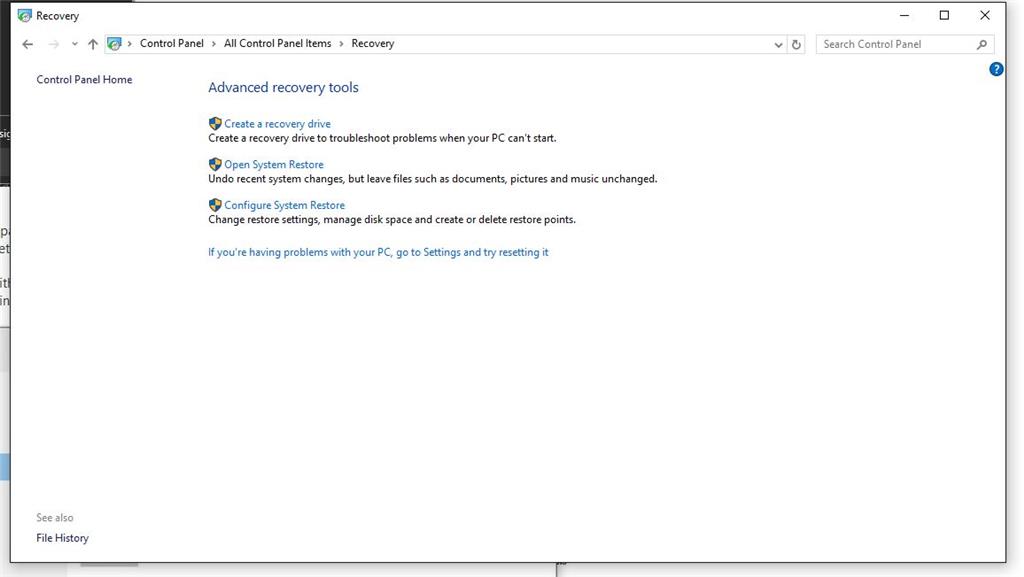Close the Recovery window
This screenshot has width=1024, height=577.
click(985, 16)
